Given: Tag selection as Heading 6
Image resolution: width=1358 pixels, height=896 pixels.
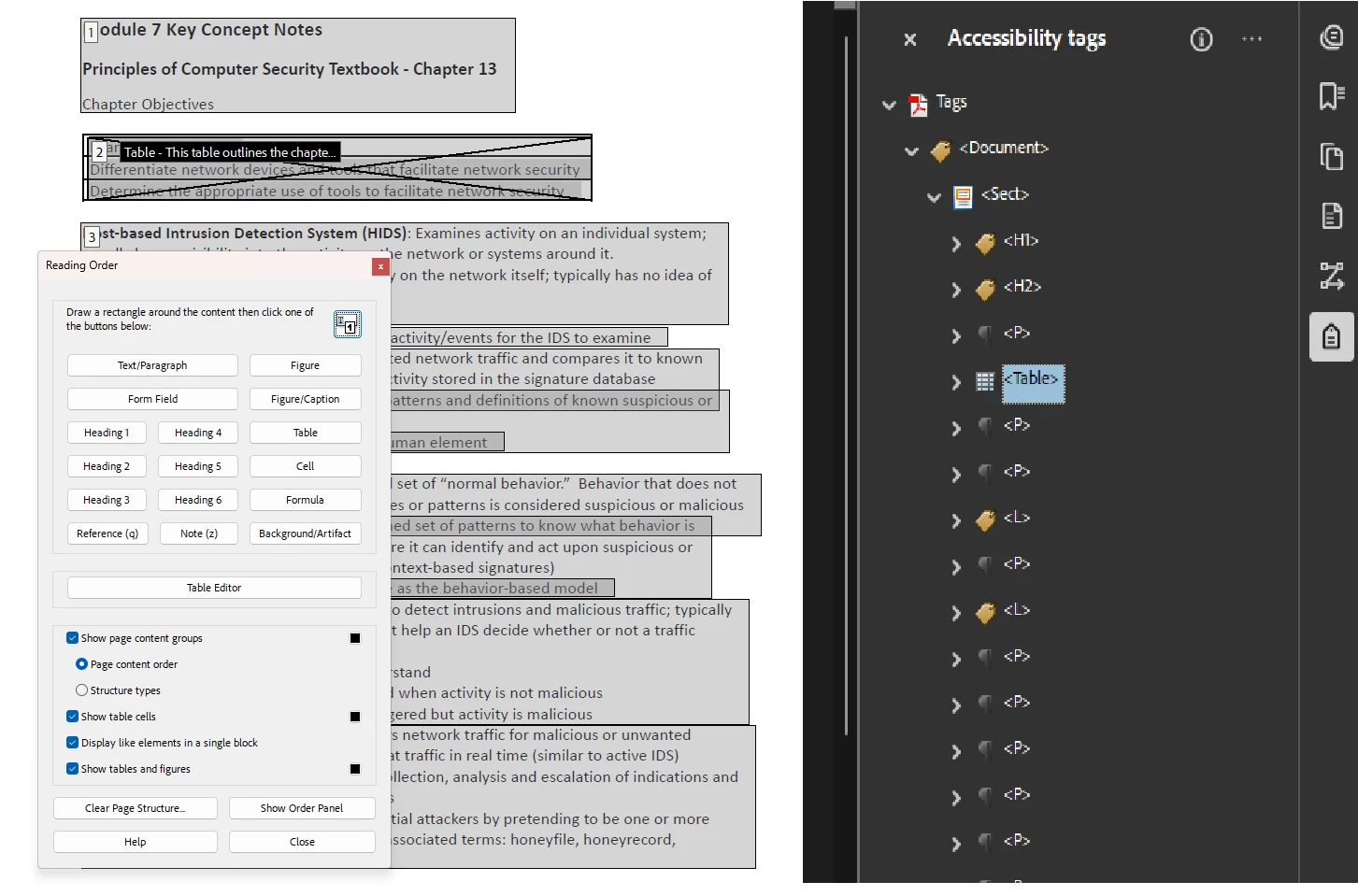Looking at the screenshot, I should click(x=198, y=500).
